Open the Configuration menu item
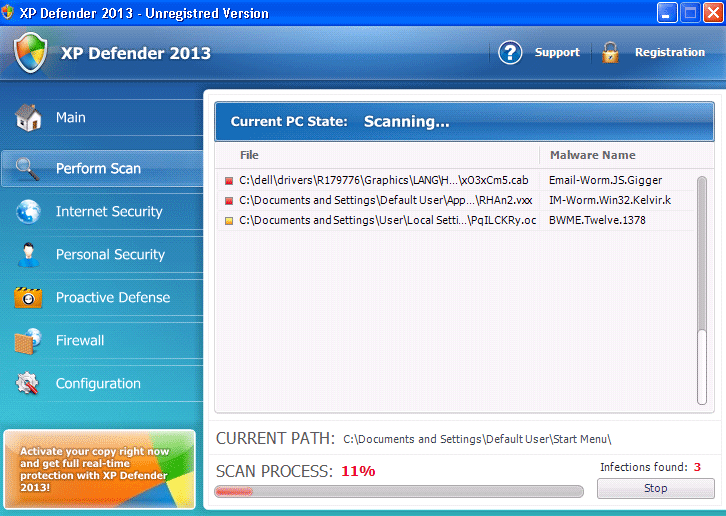The width and height of the screenshot is (726, 516). point(98,384)
